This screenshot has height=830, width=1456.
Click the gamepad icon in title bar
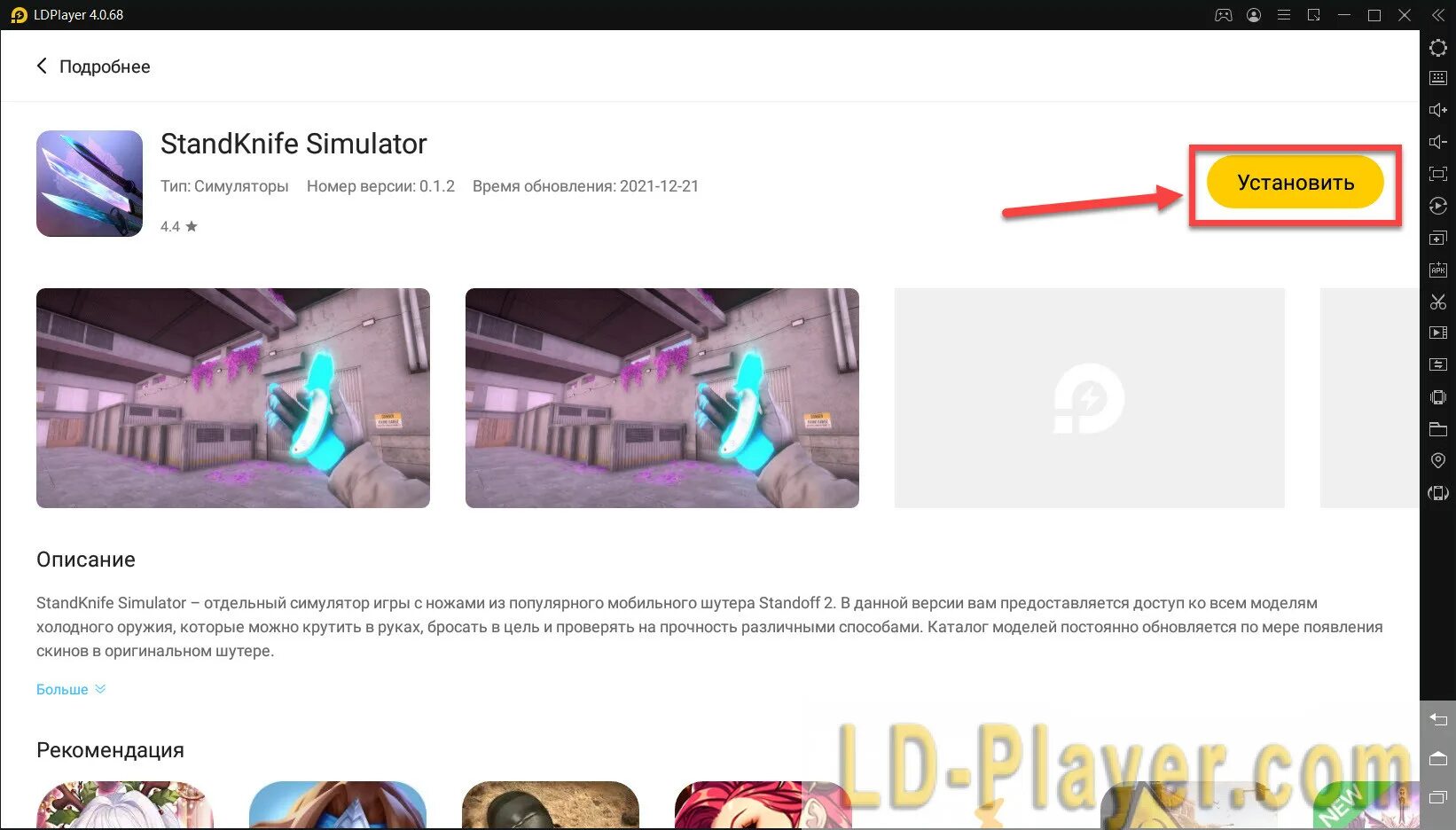click(x=1224, y=15)
